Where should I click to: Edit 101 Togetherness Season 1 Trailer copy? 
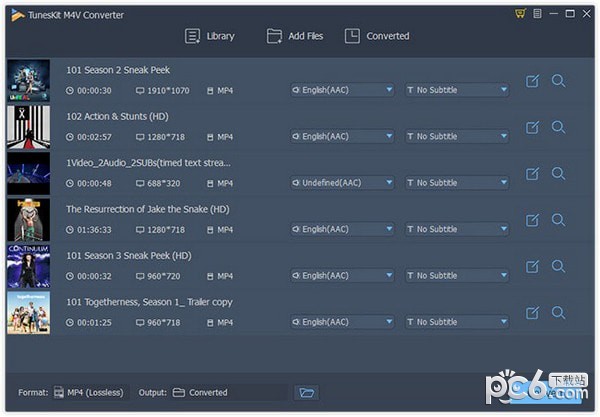click(x=532, y=313)
